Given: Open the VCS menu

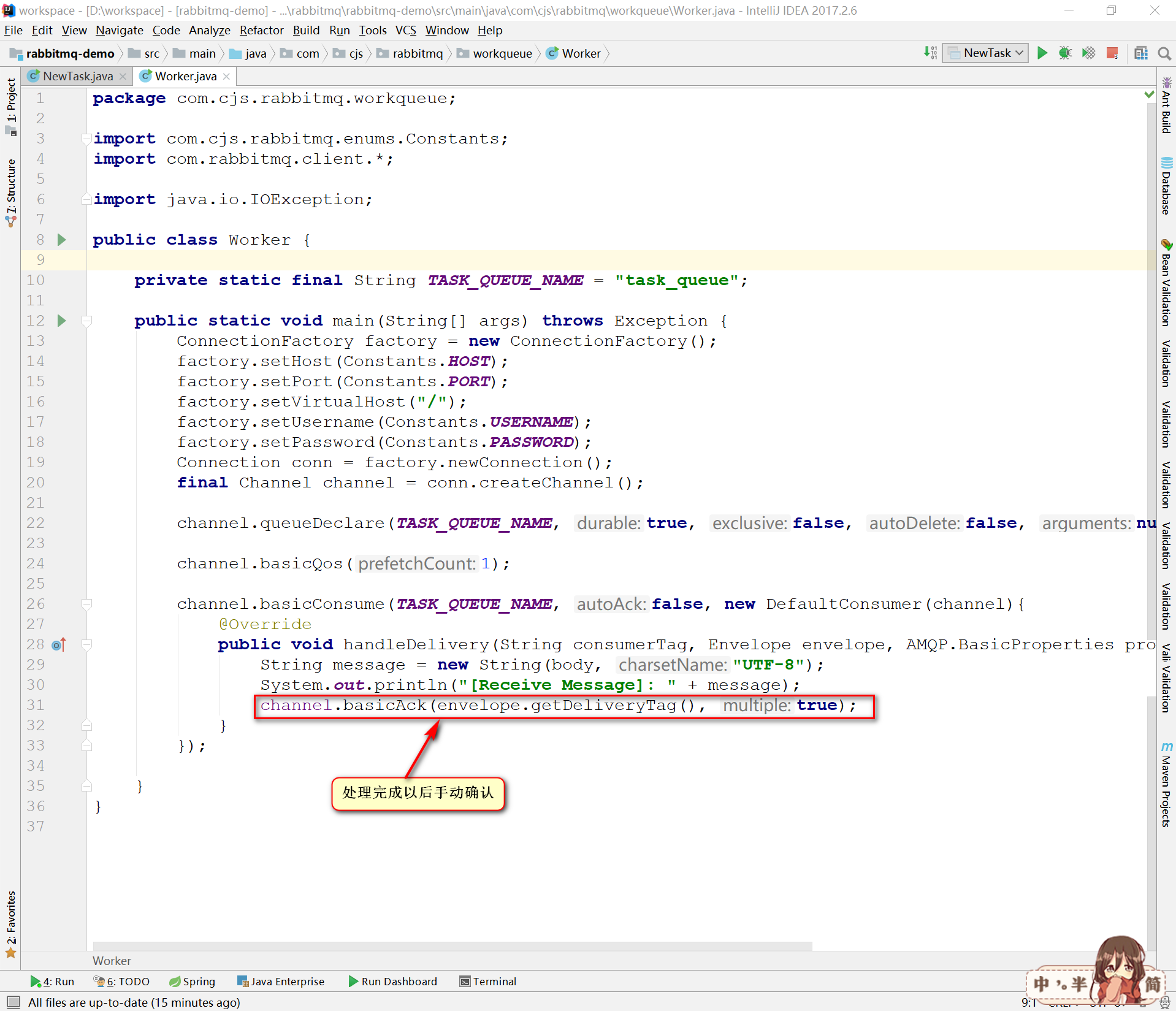Looking at the screenshot, I should pyautogui.click(x=405, y=30).
